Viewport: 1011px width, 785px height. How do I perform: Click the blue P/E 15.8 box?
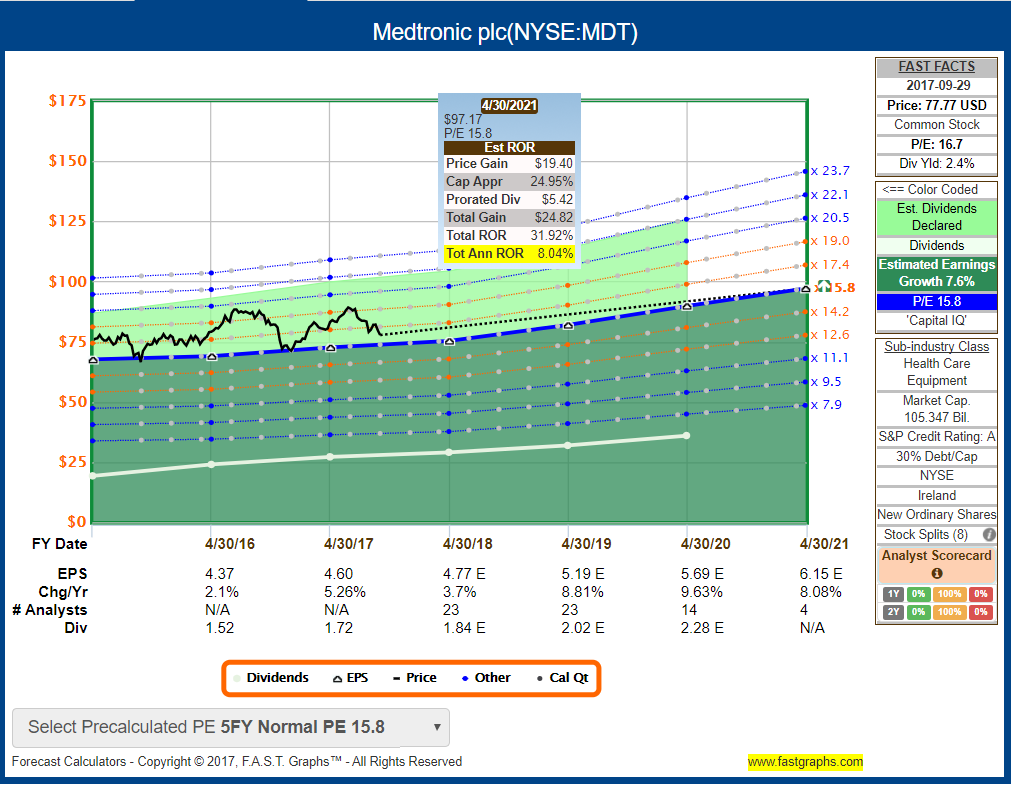pyautogui.click(x=936, y=301)
